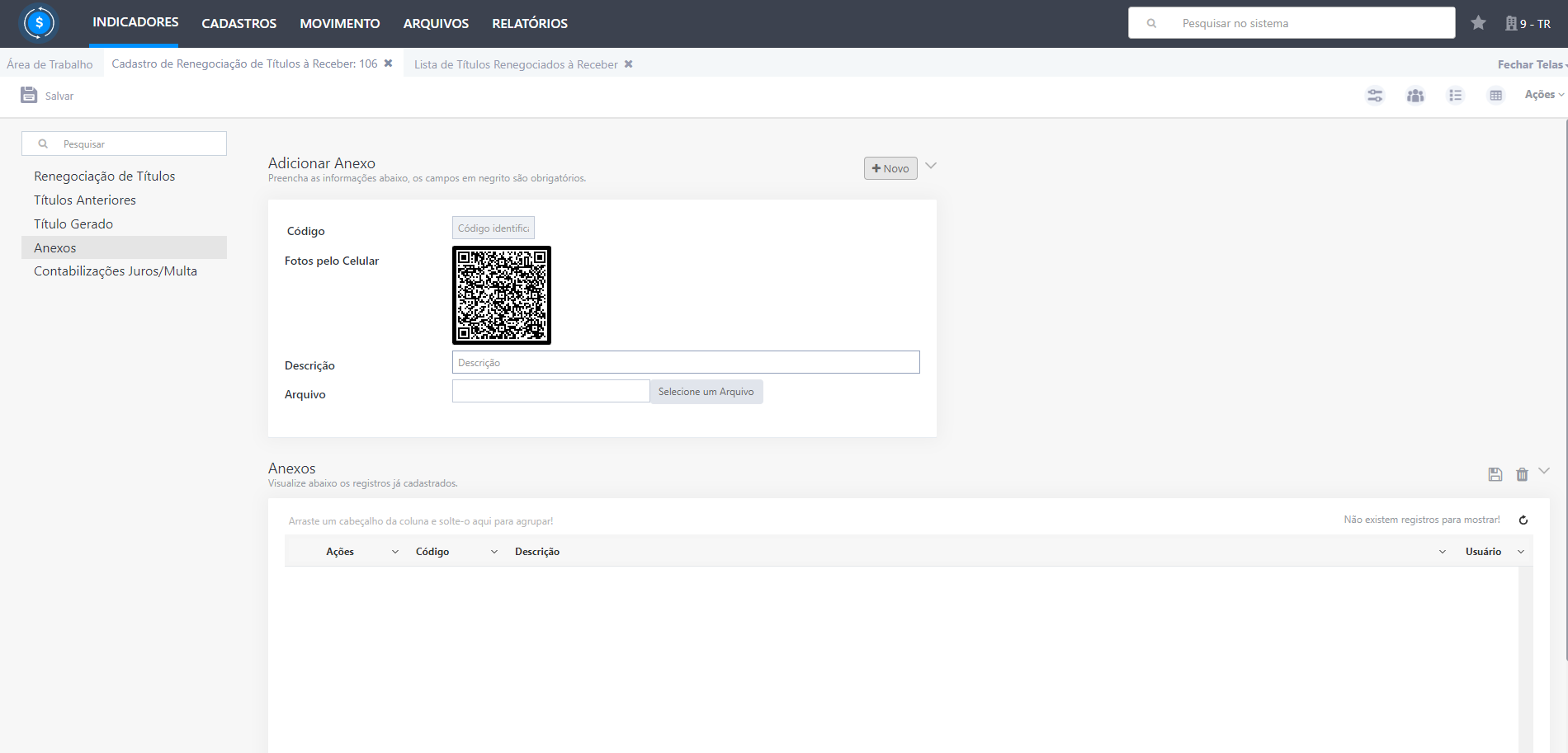The width and height of the screenshot is (1568, 753).
Task: Click the Novo button
Action: [x=890, y=168]
